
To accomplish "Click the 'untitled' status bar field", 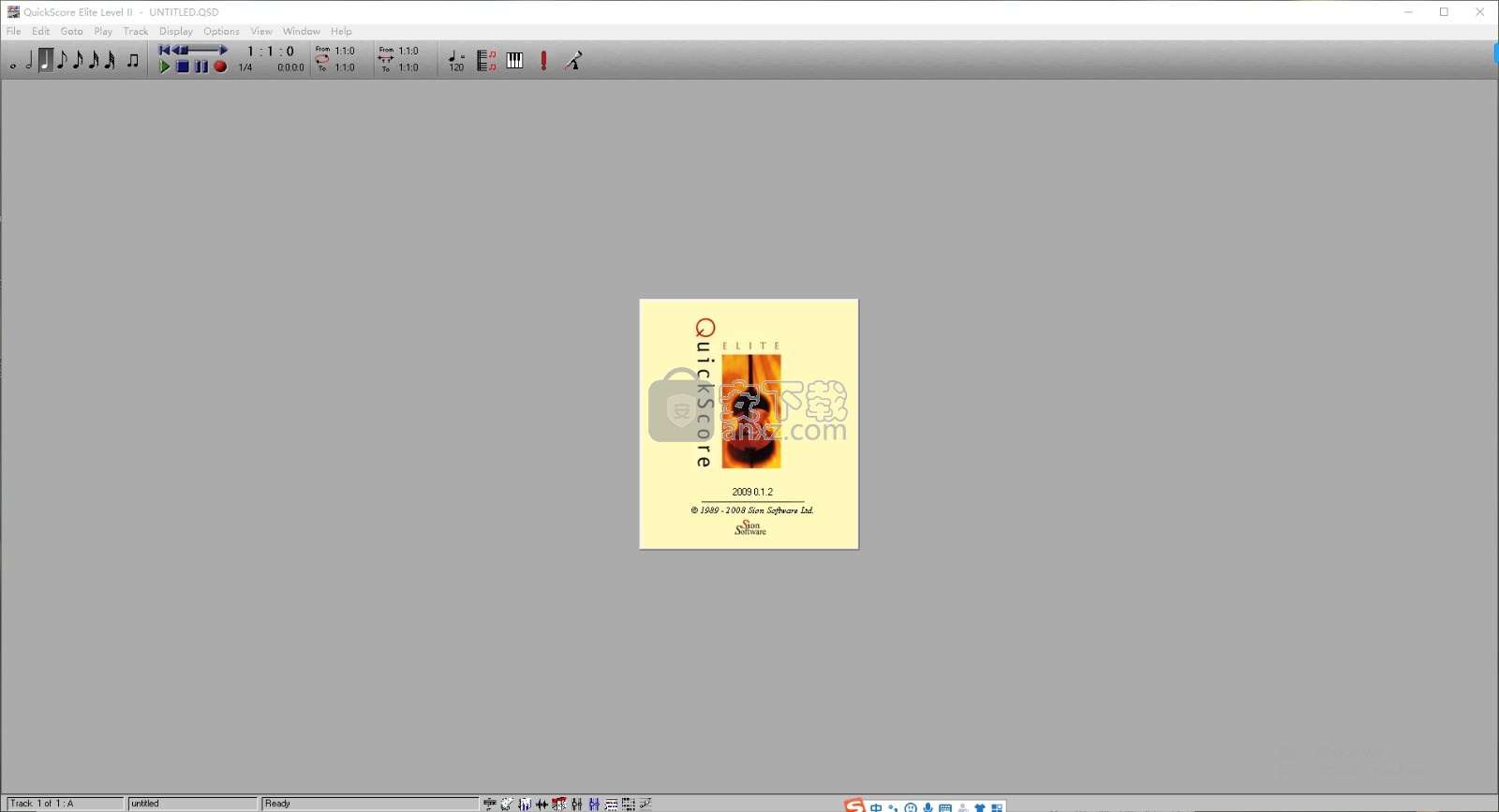I will tap(193, 804).
